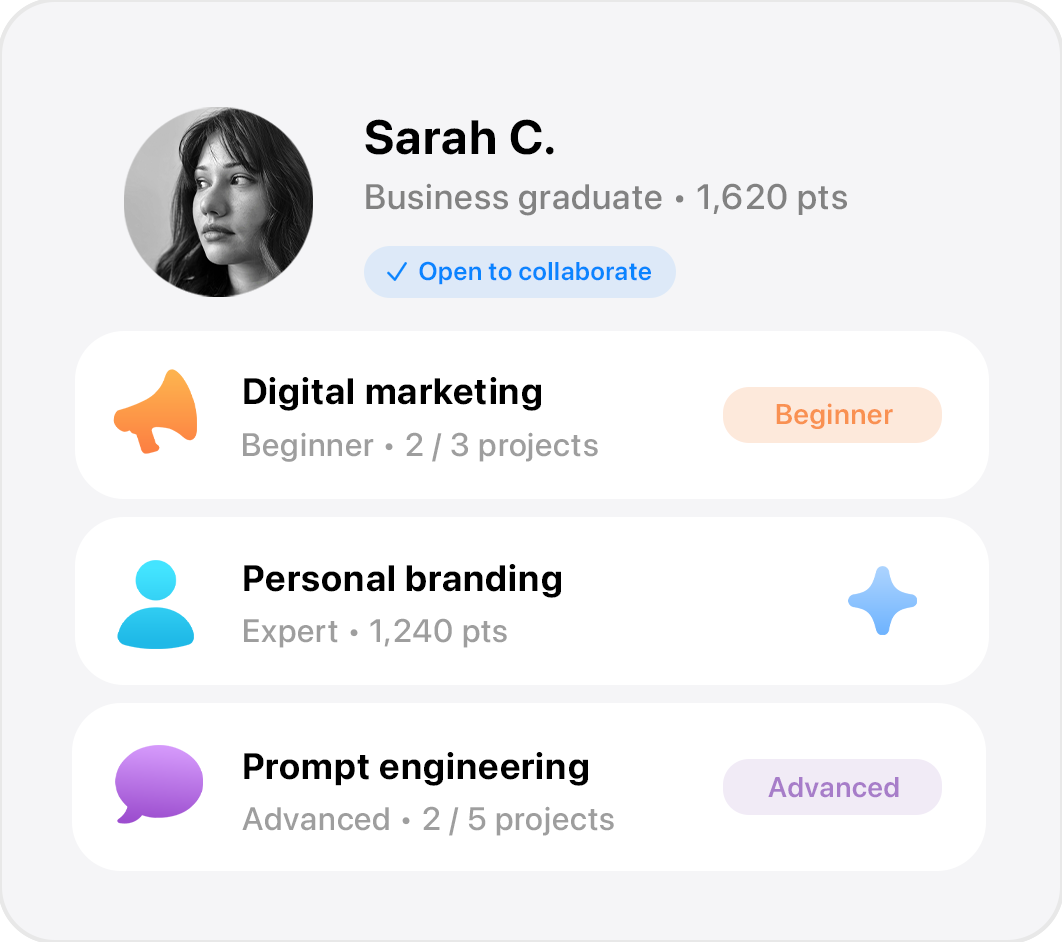1062x942 pixels.
Task: Click the Advanced 2 / 5 projects text
Action: [428, 819]
